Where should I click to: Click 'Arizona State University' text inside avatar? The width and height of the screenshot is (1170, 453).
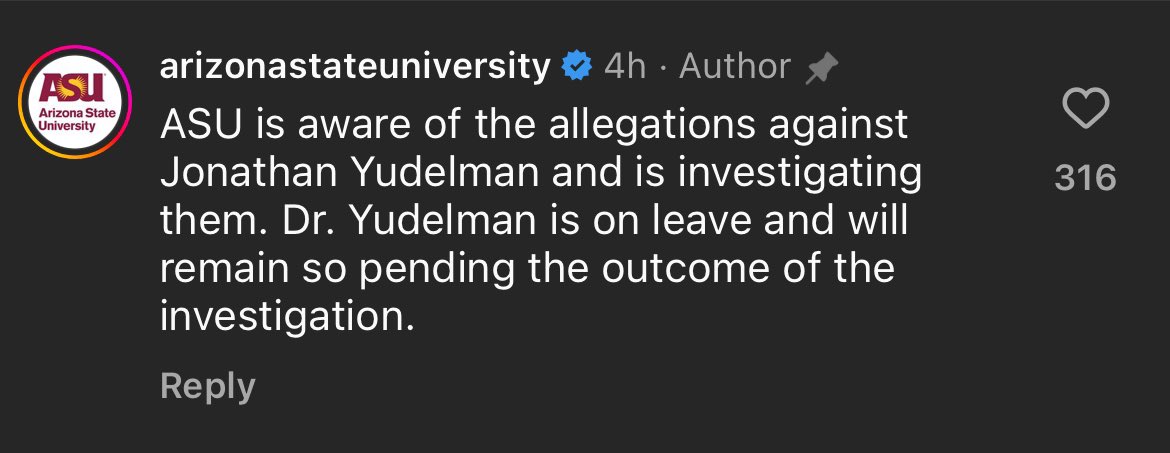[x=73, y=119]
